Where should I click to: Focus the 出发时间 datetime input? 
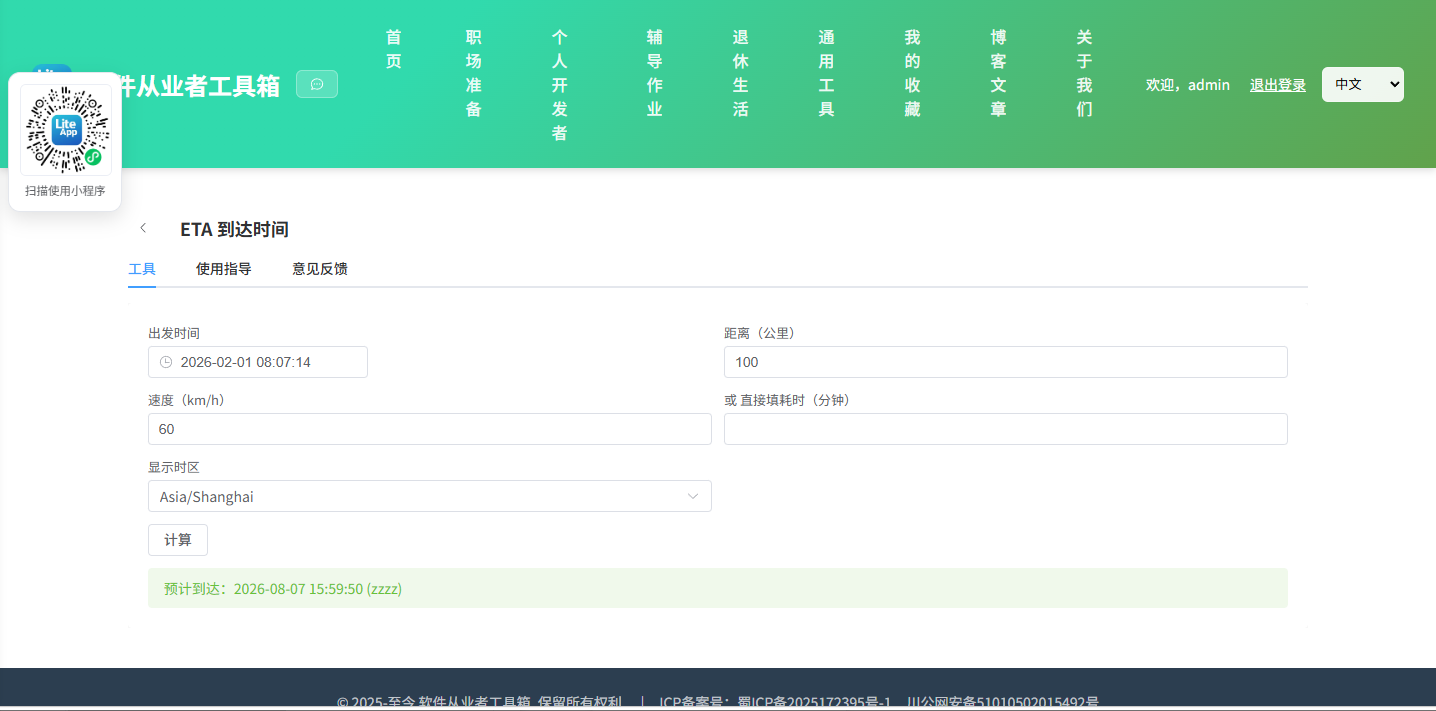pyautogui.click(x=258, y=362)
